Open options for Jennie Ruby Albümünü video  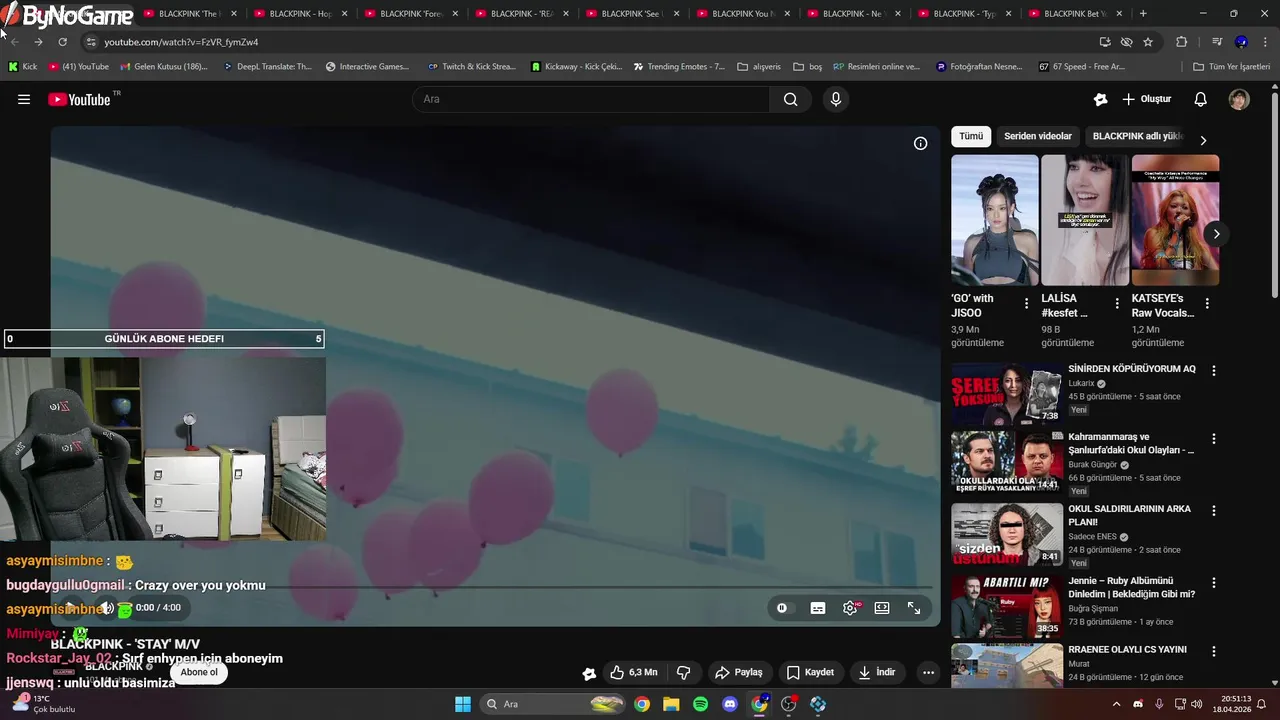(1214, 582)
